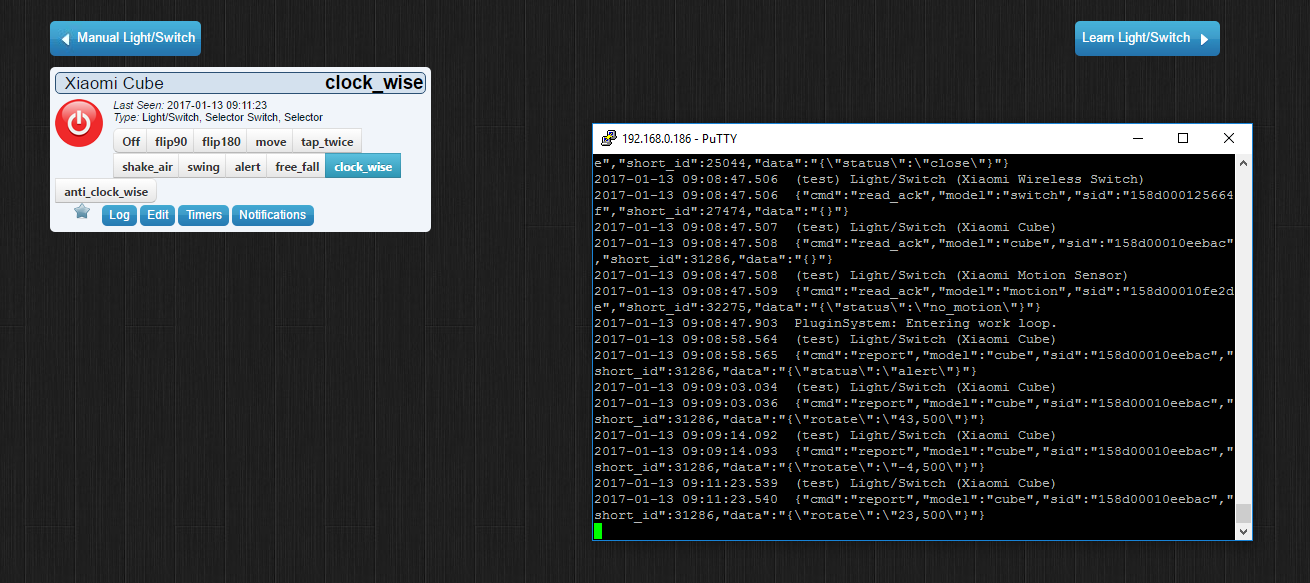Click PuTTY scrollbar up arrow
The width and height of the screenshot is (1310, 583).
pos(1243,163)
